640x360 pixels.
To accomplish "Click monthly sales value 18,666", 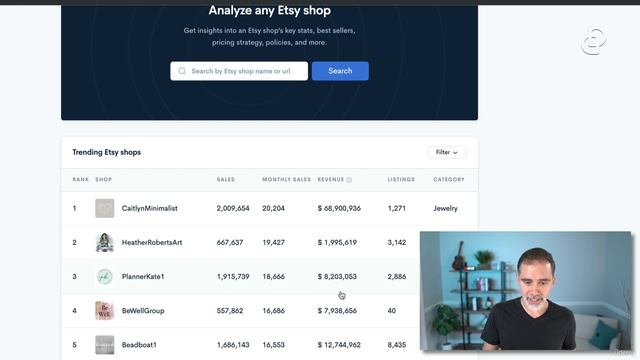I will point(273,277).
